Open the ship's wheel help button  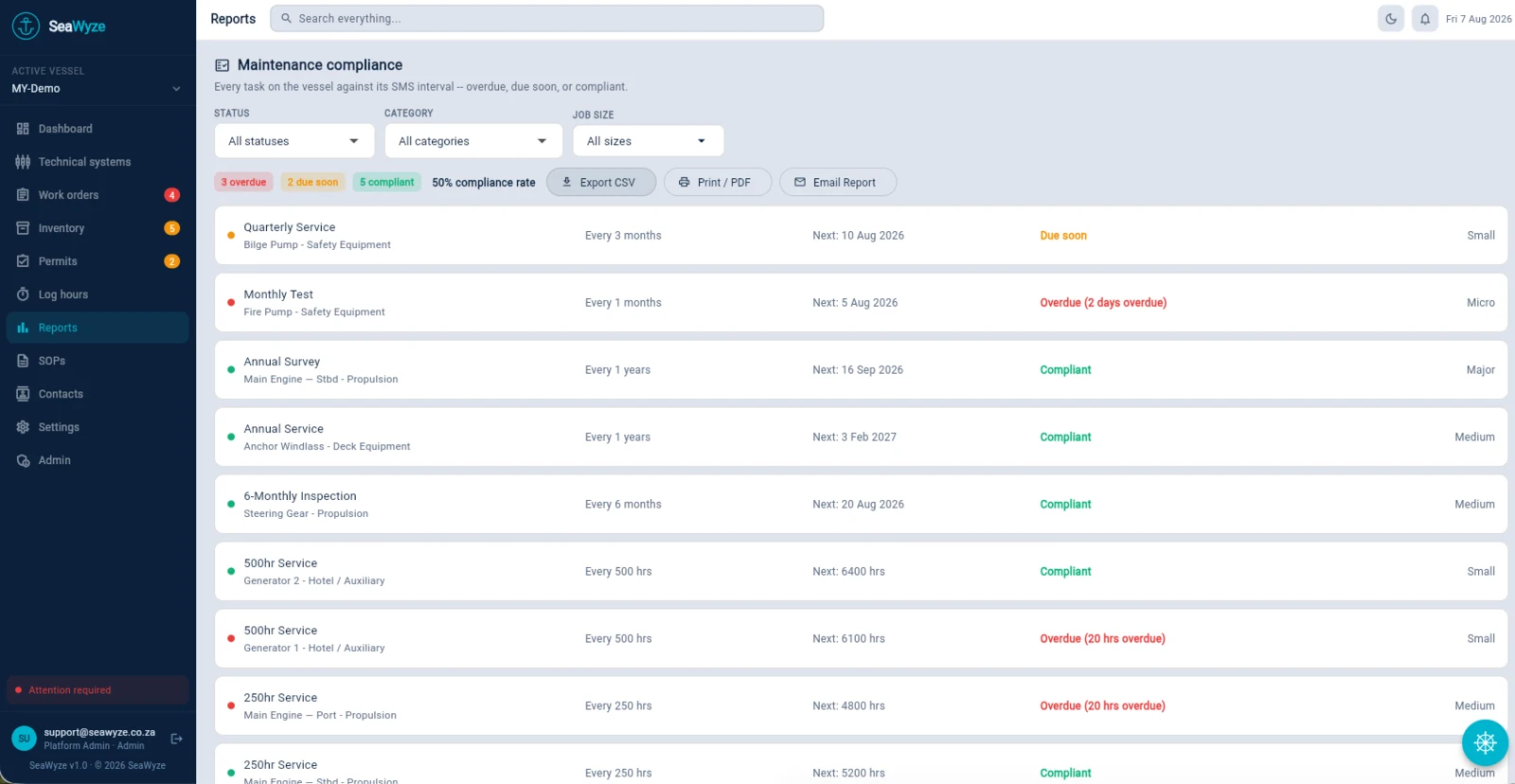(1485, 743)
